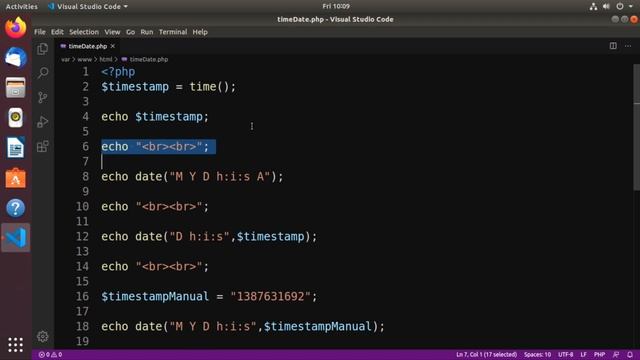
Task: Click Ln 7, Col 1 cursor position indicator
Action: pyautogui.click(x=486, y=355)
